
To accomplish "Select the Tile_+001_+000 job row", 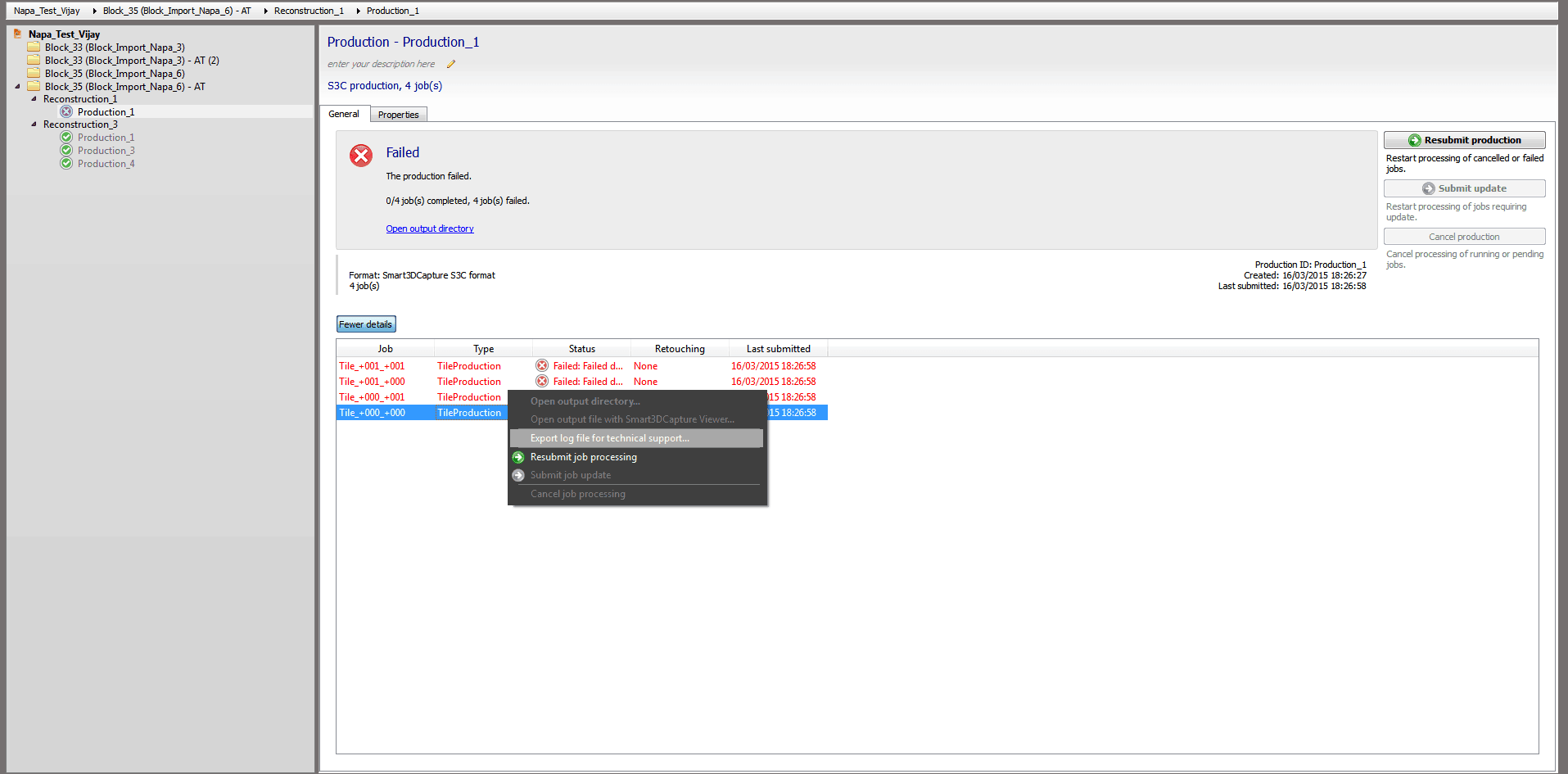I will coord(372,382).
